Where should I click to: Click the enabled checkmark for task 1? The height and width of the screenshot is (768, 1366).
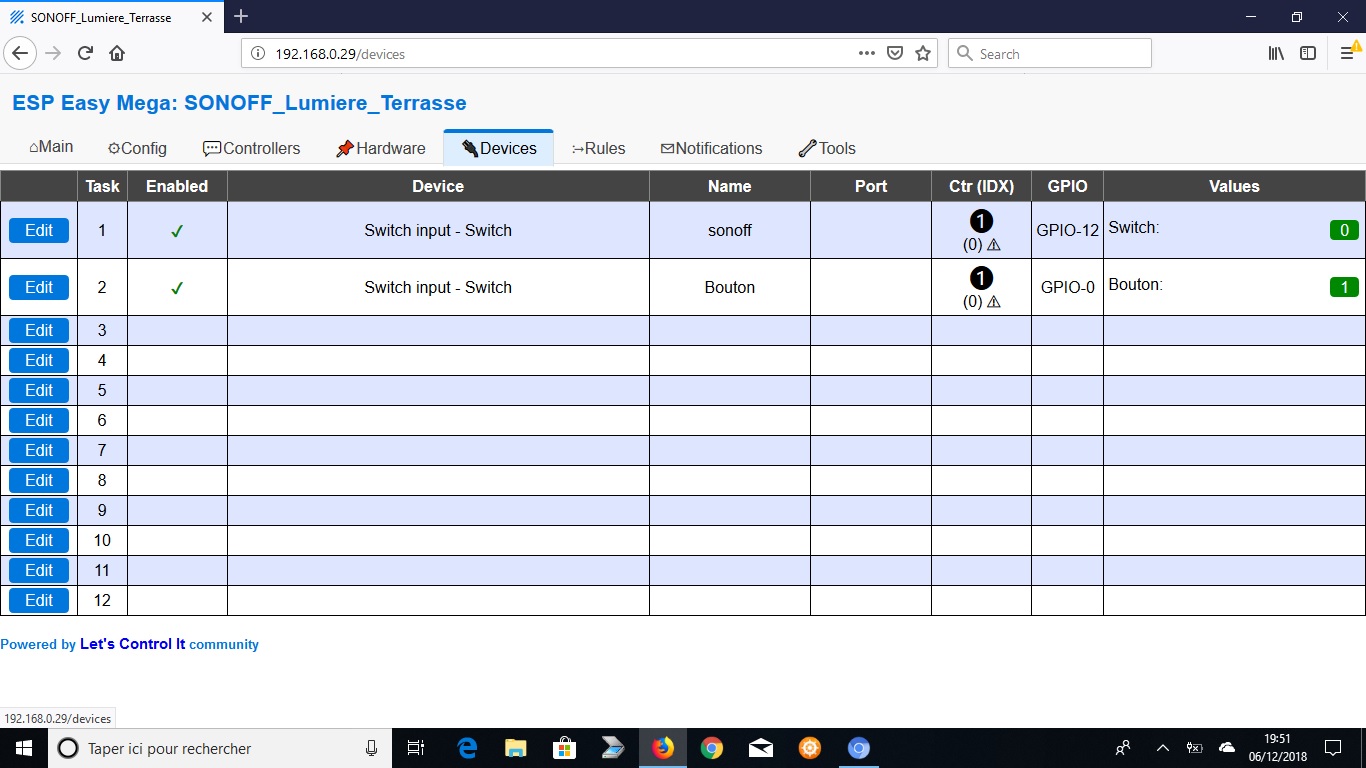tap(177, 231)
